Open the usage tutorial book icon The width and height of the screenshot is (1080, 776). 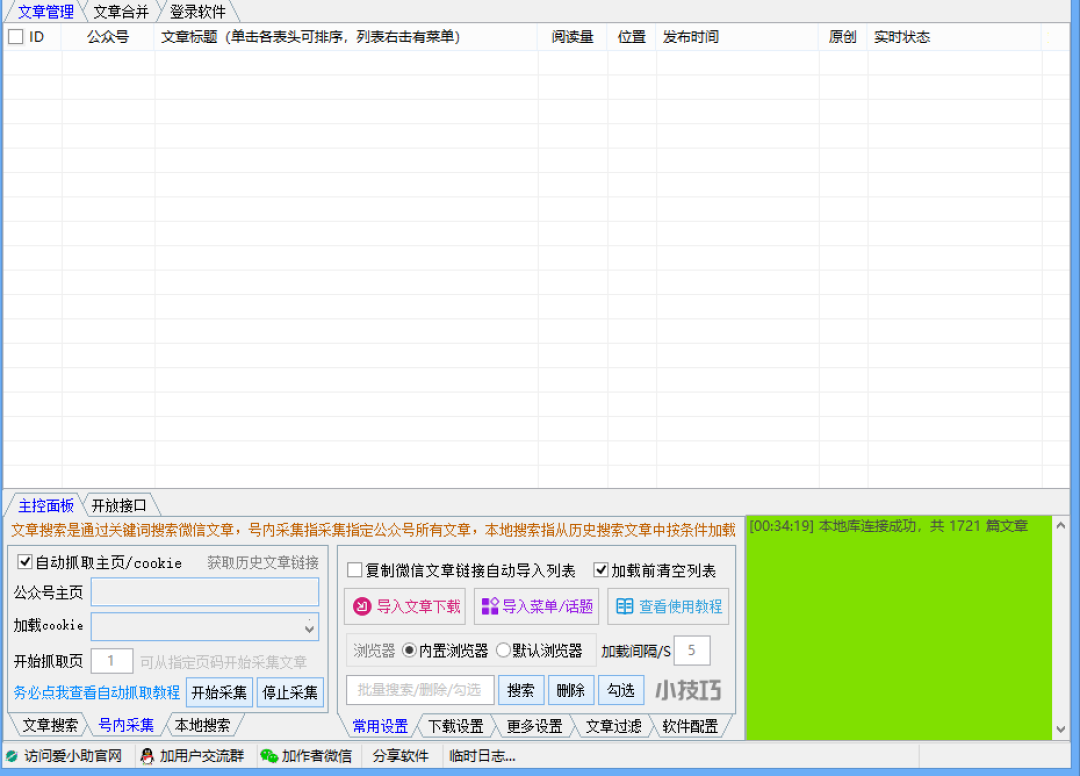click(x=625, y=607)
